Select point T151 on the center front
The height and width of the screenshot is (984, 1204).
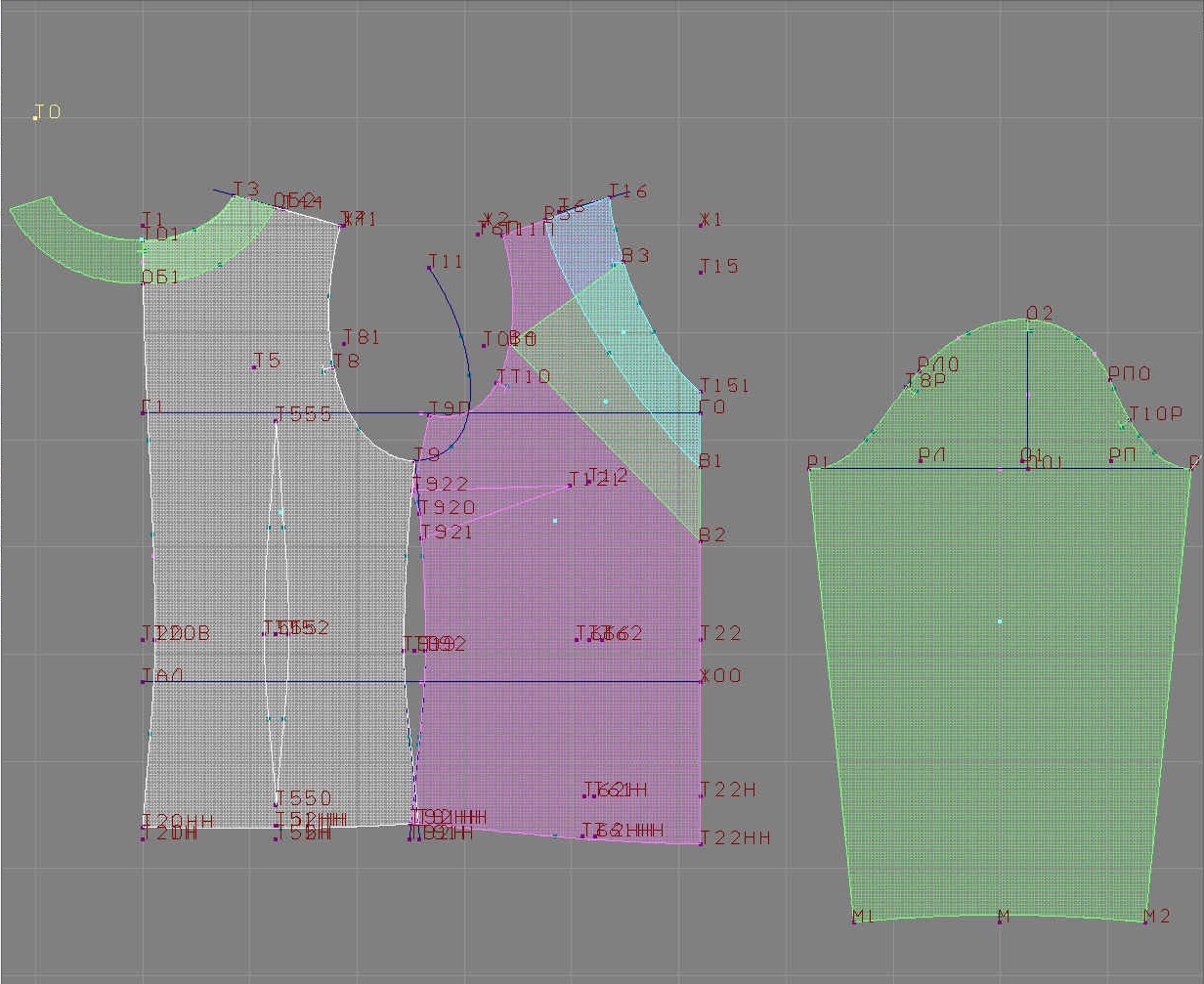(702, 392)
